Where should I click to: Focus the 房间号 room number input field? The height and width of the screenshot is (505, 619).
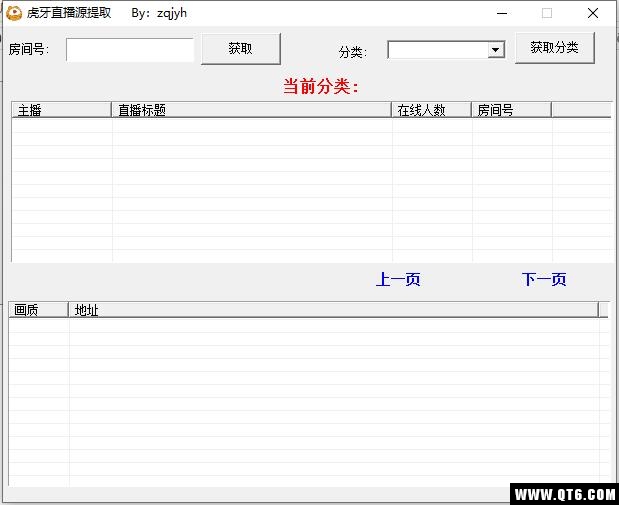tap(130, 50)
